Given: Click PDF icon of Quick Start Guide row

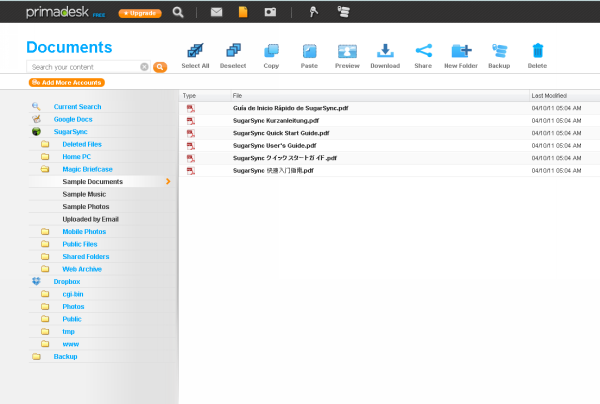Looking at the screenshot, I should (191, 133).
